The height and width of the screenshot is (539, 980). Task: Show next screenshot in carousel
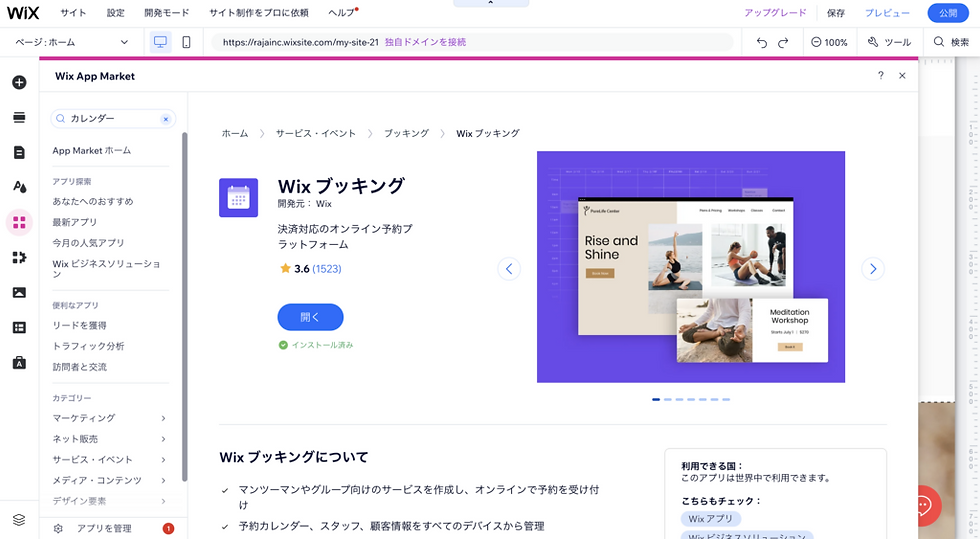872,269
